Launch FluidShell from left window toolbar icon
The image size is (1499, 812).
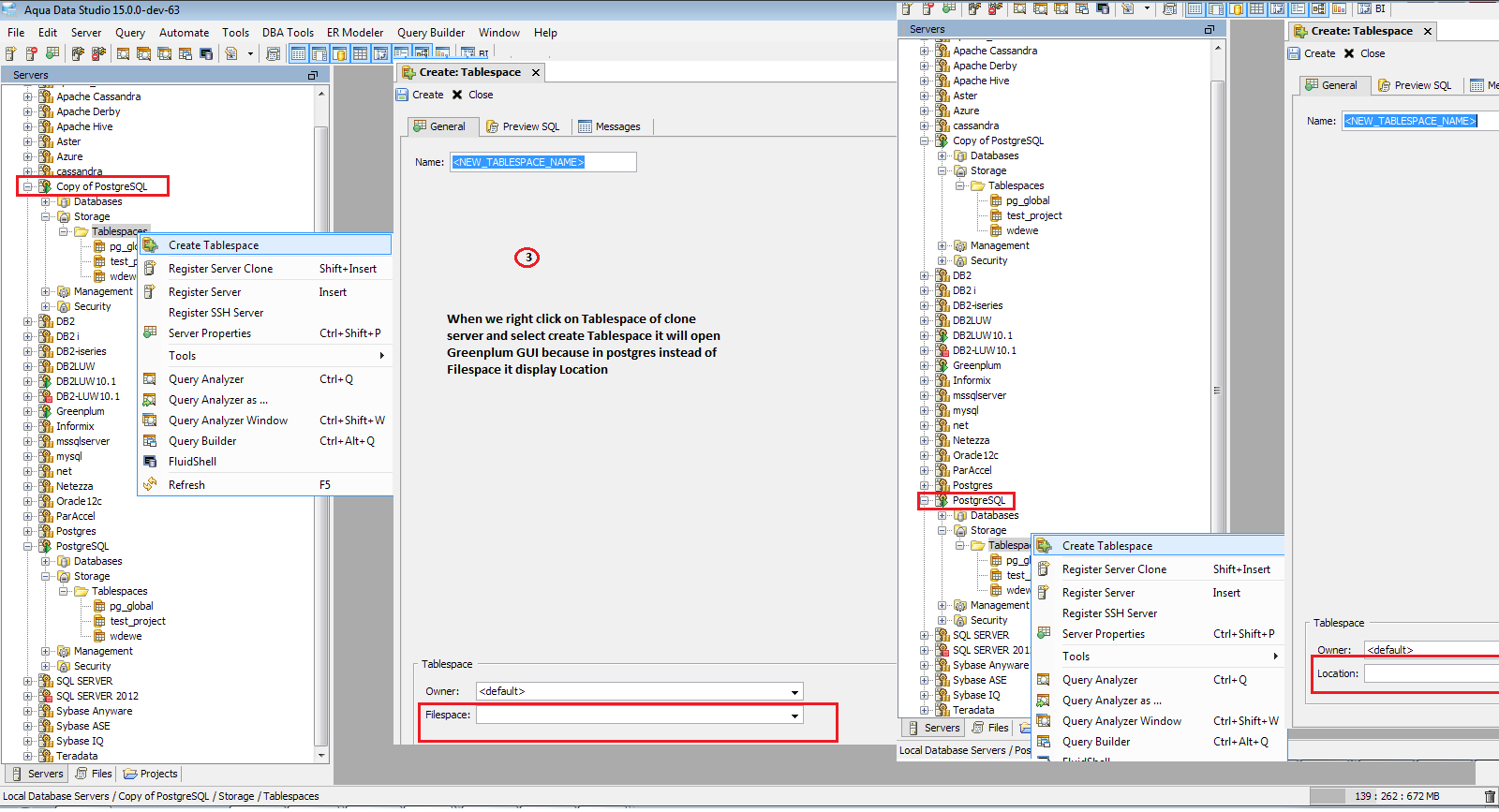pyautogui.click(x=206, y=53)
